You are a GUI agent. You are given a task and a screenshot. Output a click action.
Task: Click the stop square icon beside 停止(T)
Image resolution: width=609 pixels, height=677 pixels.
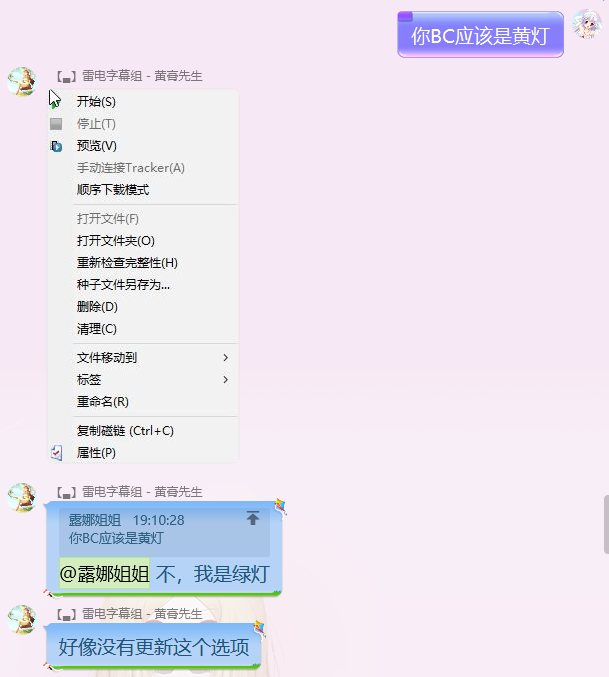click(x=56, y=124)
